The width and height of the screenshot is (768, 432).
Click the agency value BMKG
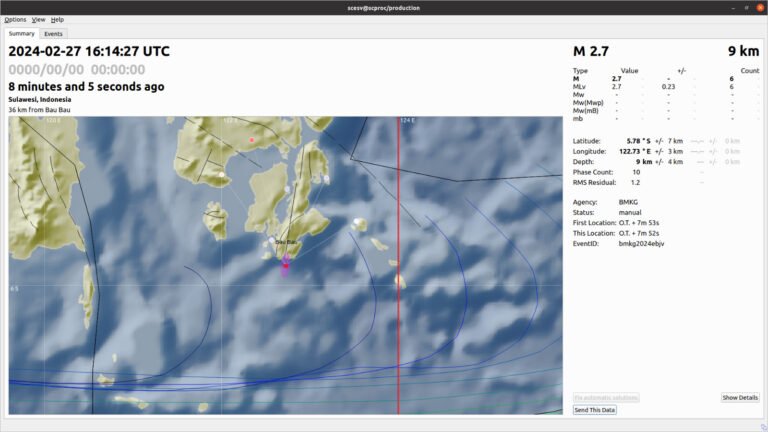pyautogui.click(x=628, y=202)
